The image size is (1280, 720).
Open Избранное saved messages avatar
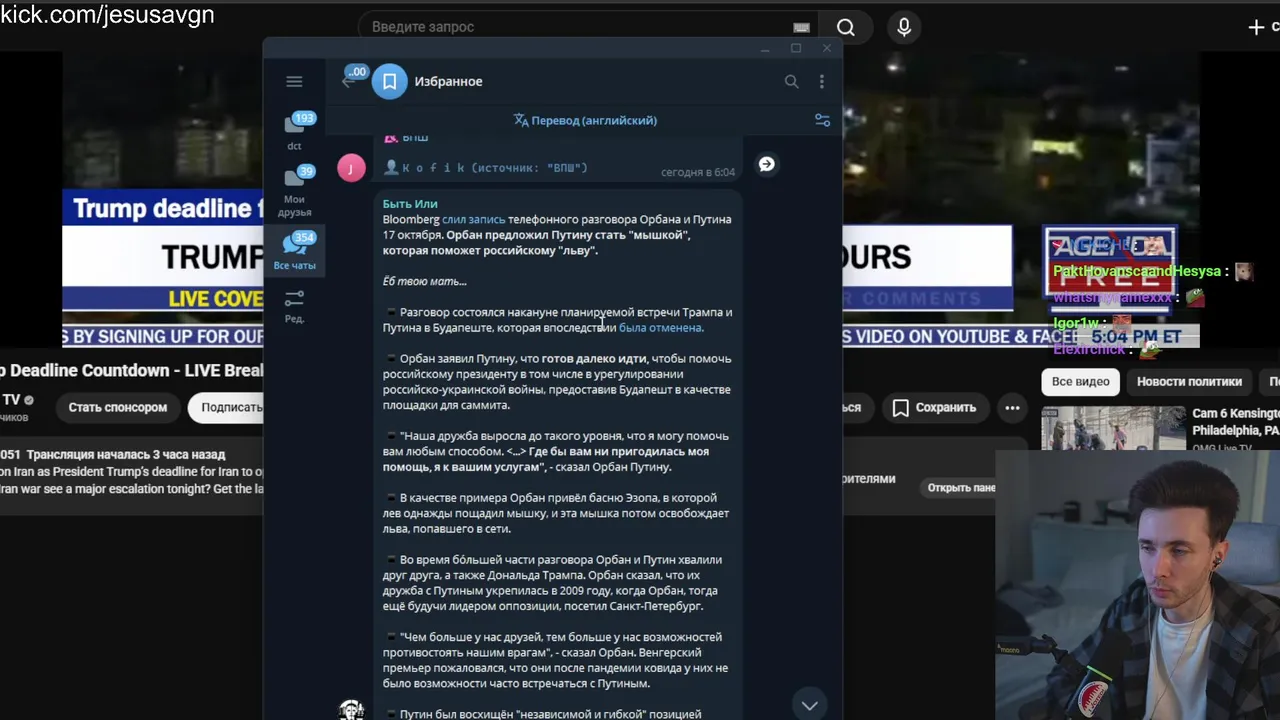(x=390, y=82)
